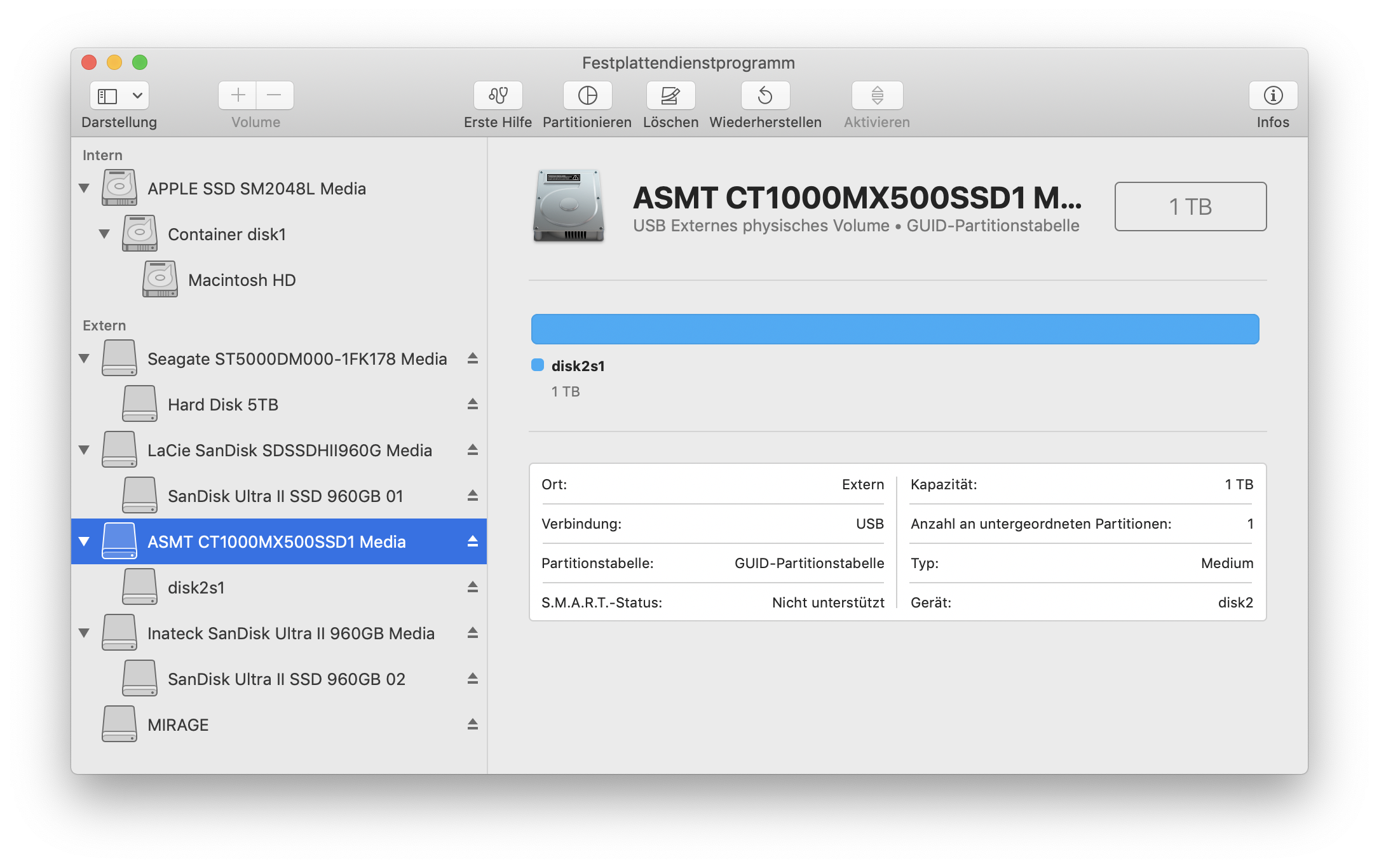Screen dimensions: 1379x868
Task: Click 'USB Externes physisches Volume' subtitle
Action: (x=761, y=226)
